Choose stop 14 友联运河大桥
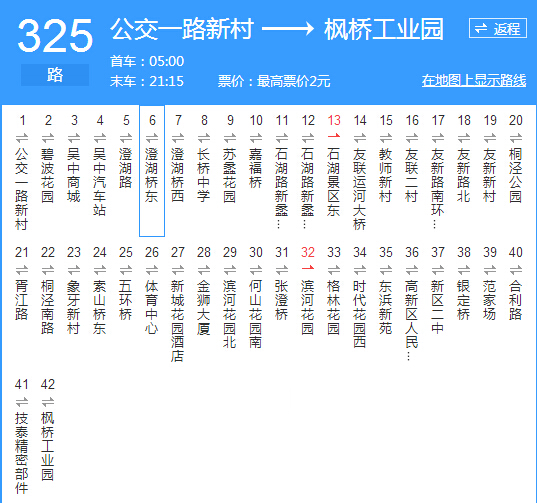This screenshot has width=537, height=503. point(360,188)
